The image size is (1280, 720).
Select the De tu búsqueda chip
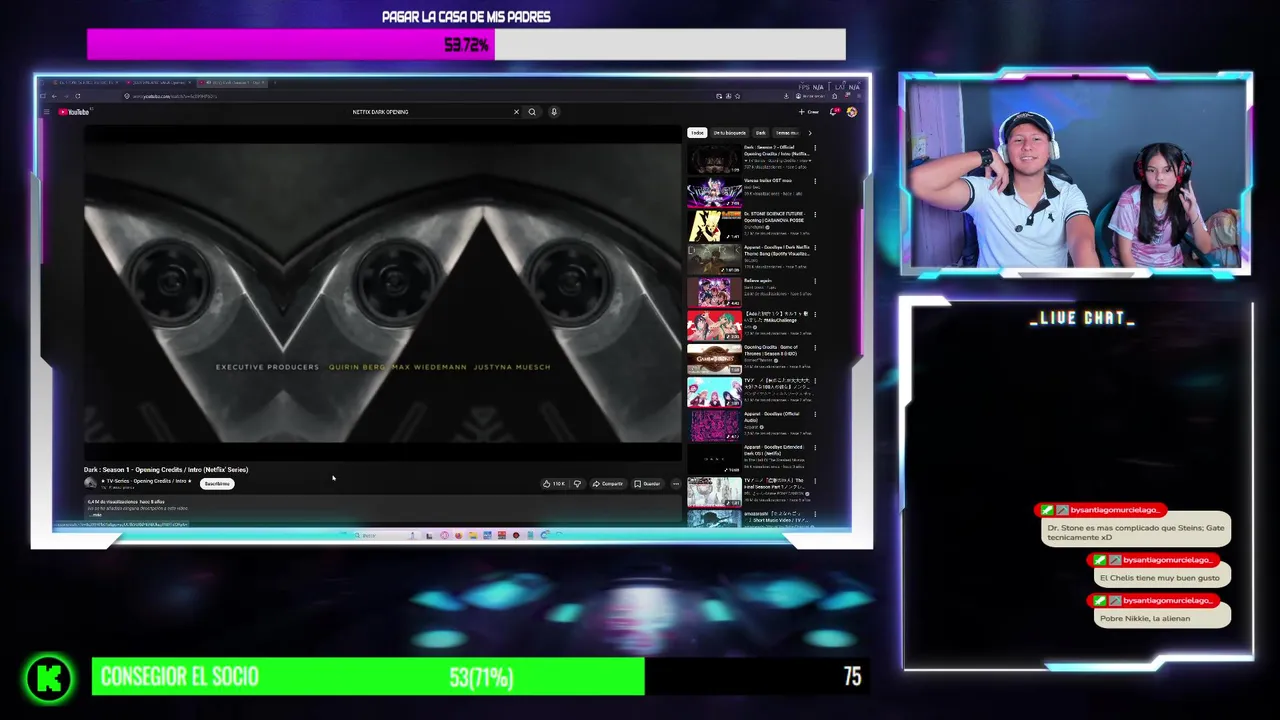tap(729, 132)
